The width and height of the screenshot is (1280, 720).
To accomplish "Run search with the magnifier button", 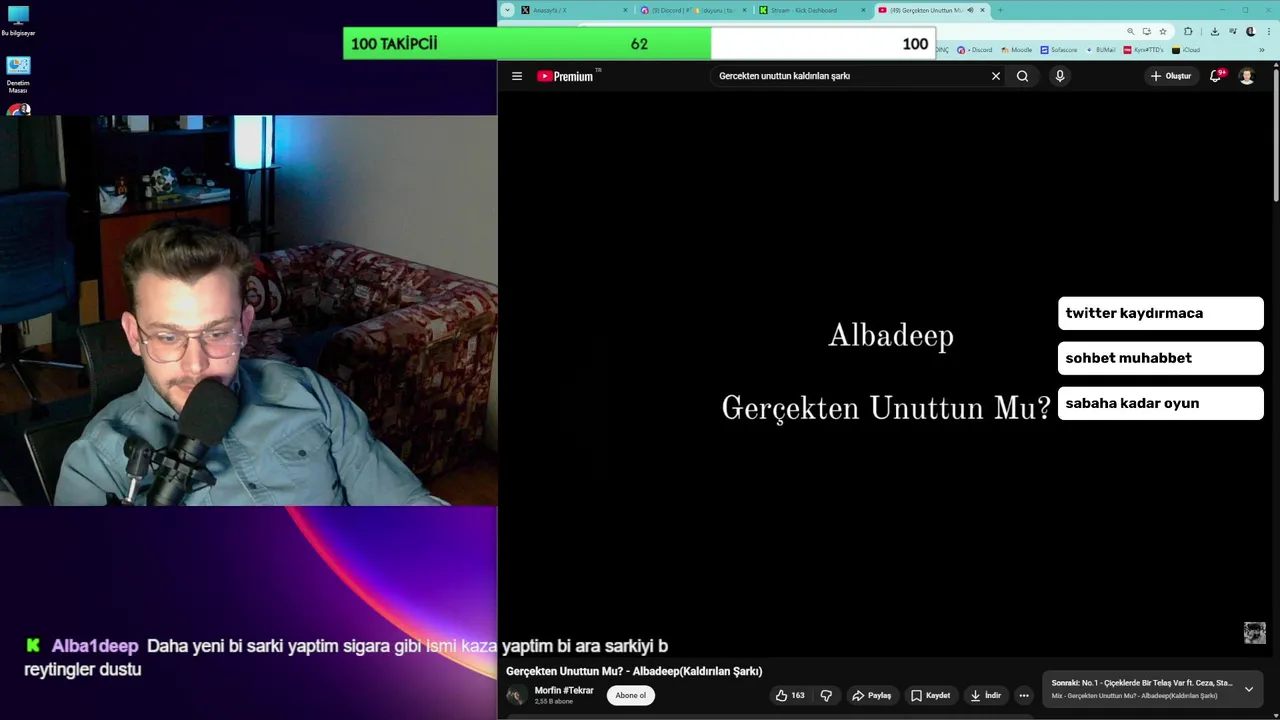I will click(x=1022, y=76).
